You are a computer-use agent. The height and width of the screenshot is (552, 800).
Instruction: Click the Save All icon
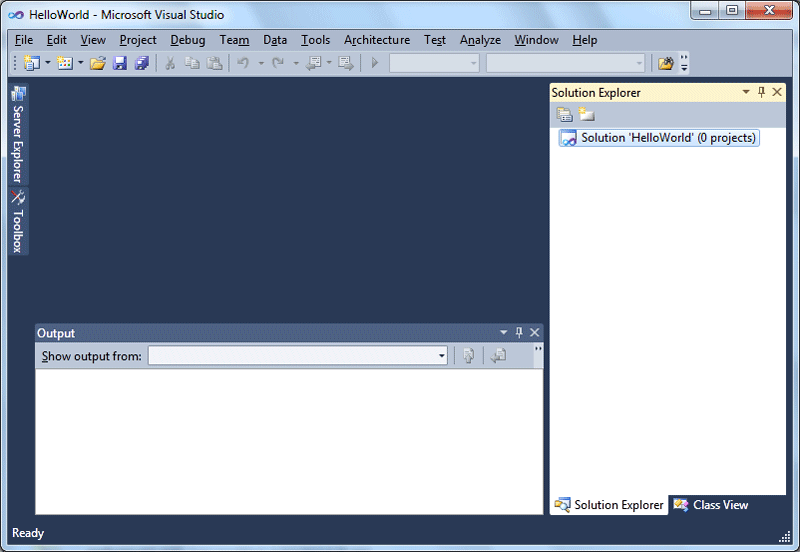[x=141, y=63]
